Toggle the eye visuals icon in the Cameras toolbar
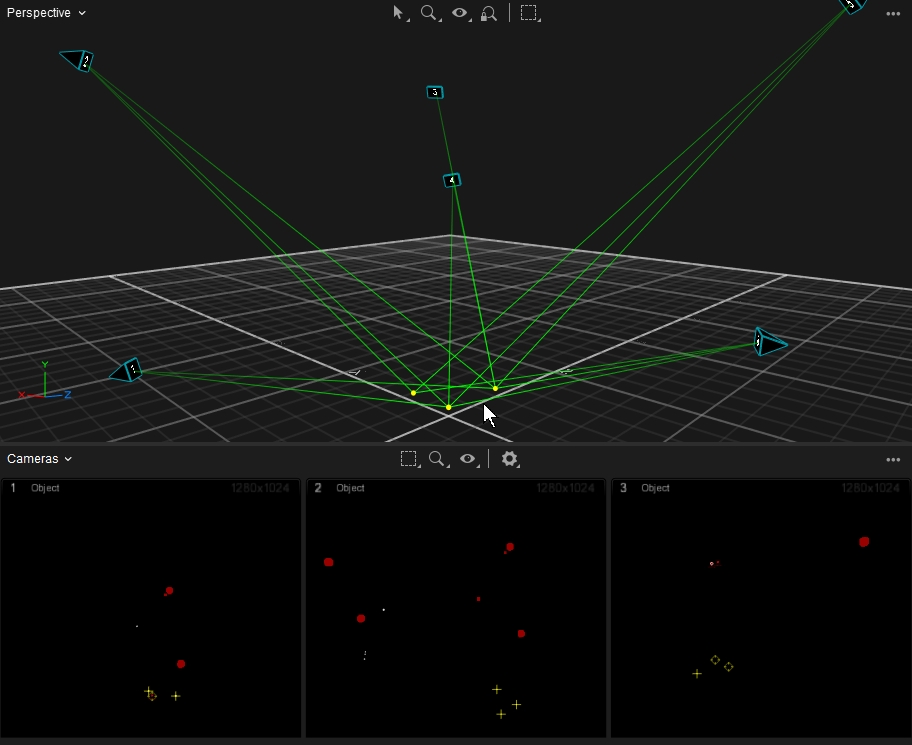This screenshot has height=745, width=912. (467, 459)
